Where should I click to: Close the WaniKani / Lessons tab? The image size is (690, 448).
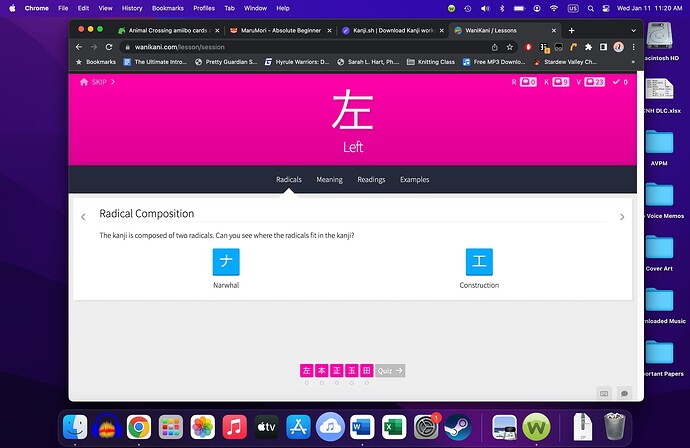[554, 30]
